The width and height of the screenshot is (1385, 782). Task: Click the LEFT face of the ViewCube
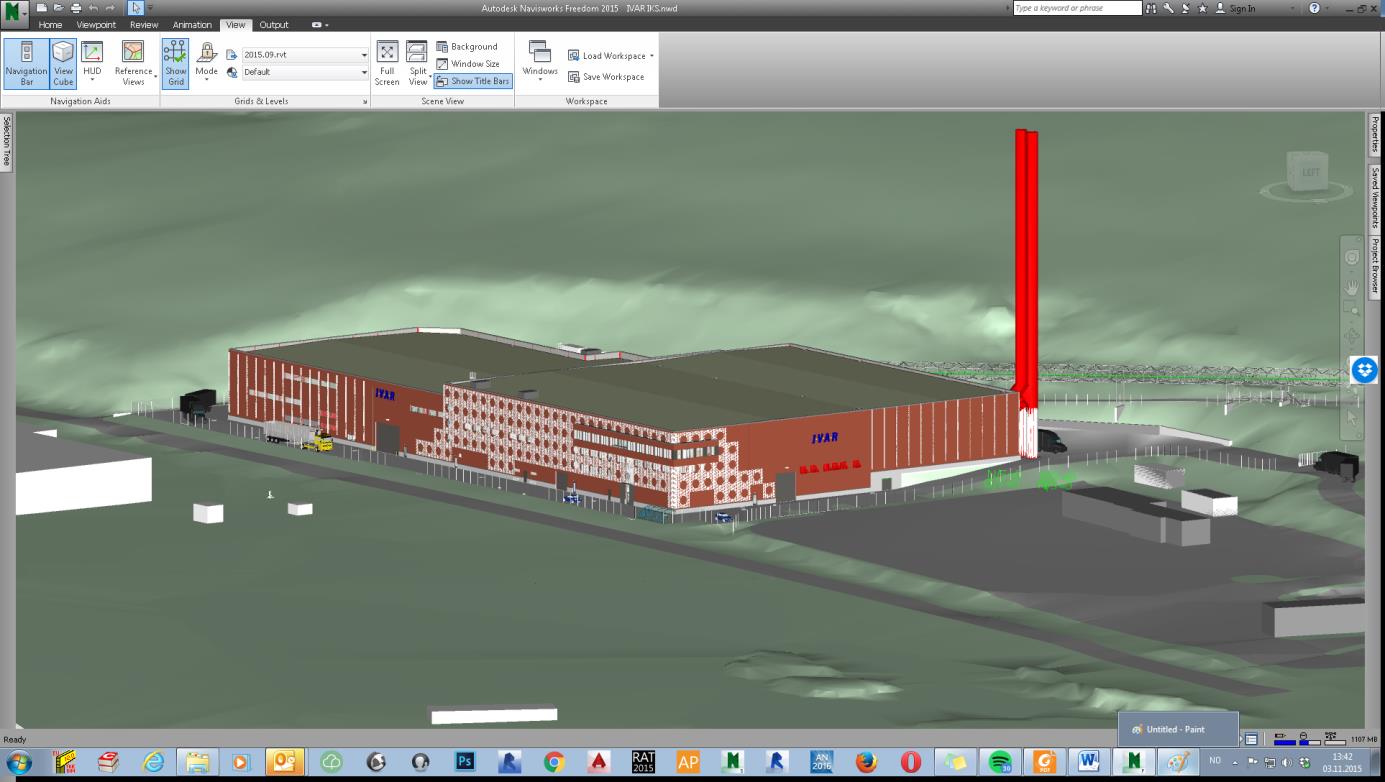click(1309, 173)
